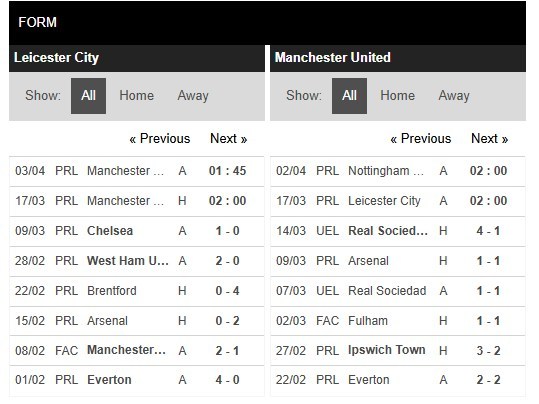Select Leicester City's All filter tab
This screenshot has height=404, width=539.
88,96
